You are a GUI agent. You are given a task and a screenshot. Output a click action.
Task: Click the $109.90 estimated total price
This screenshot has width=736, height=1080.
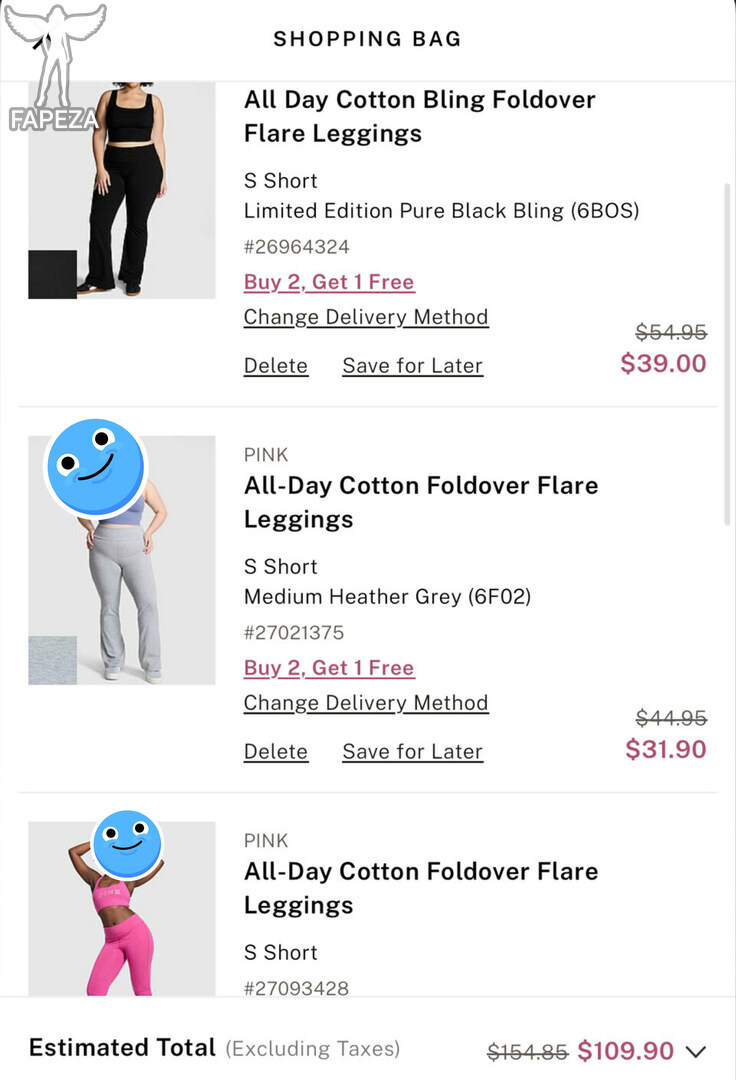[x=625, y=1051]
